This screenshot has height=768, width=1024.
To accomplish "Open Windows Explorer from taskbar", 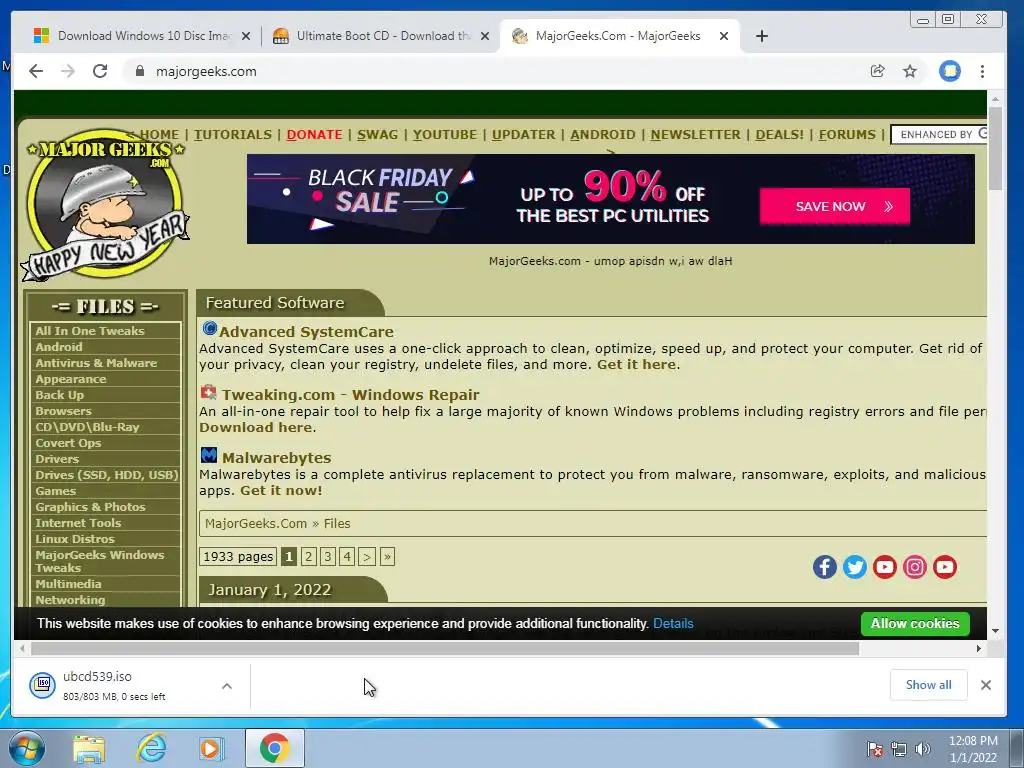I will (x=89, y=748).
